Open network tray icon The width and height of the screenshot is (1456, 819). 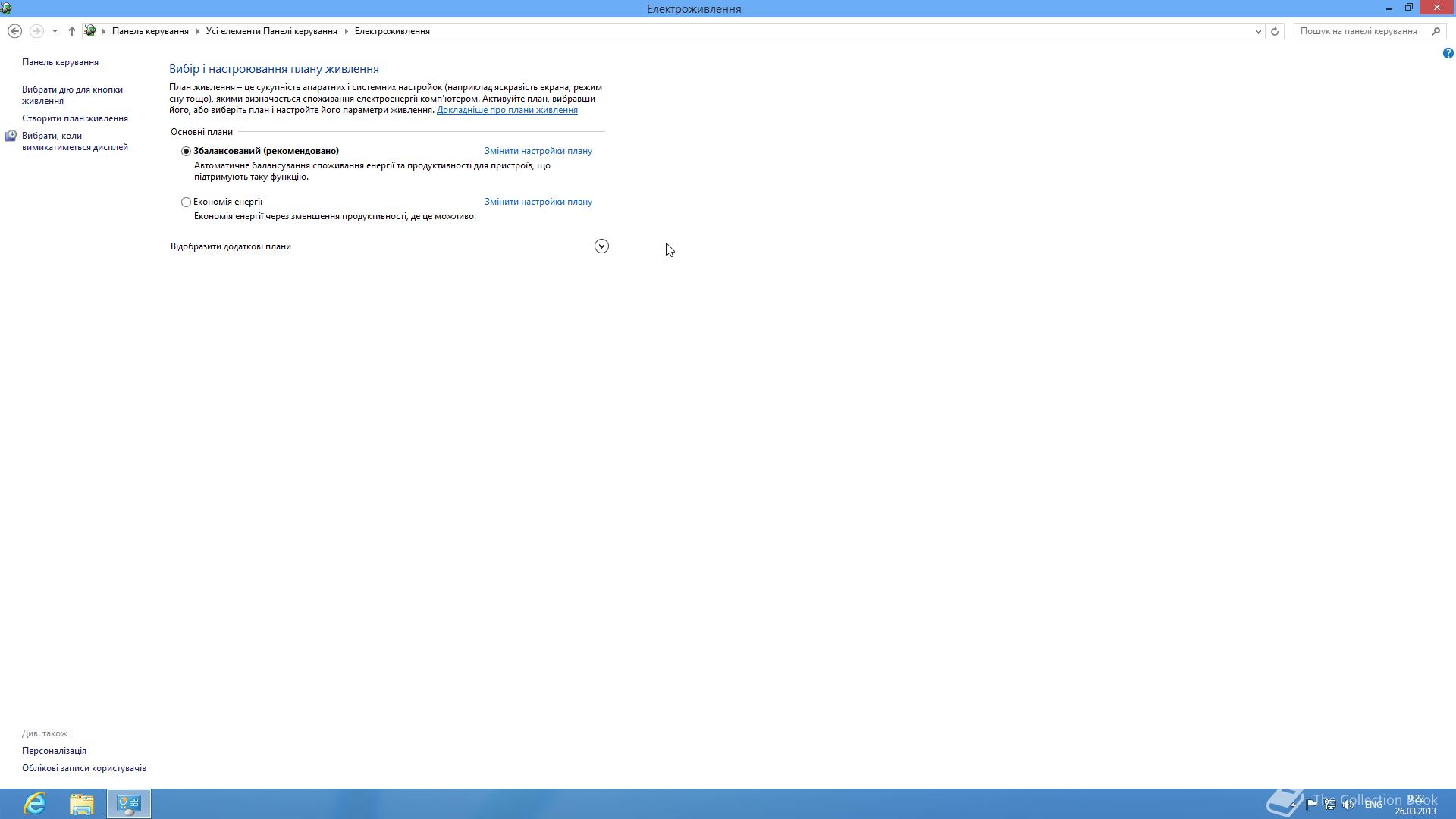pyautogui.click(x=1330, y=804)
